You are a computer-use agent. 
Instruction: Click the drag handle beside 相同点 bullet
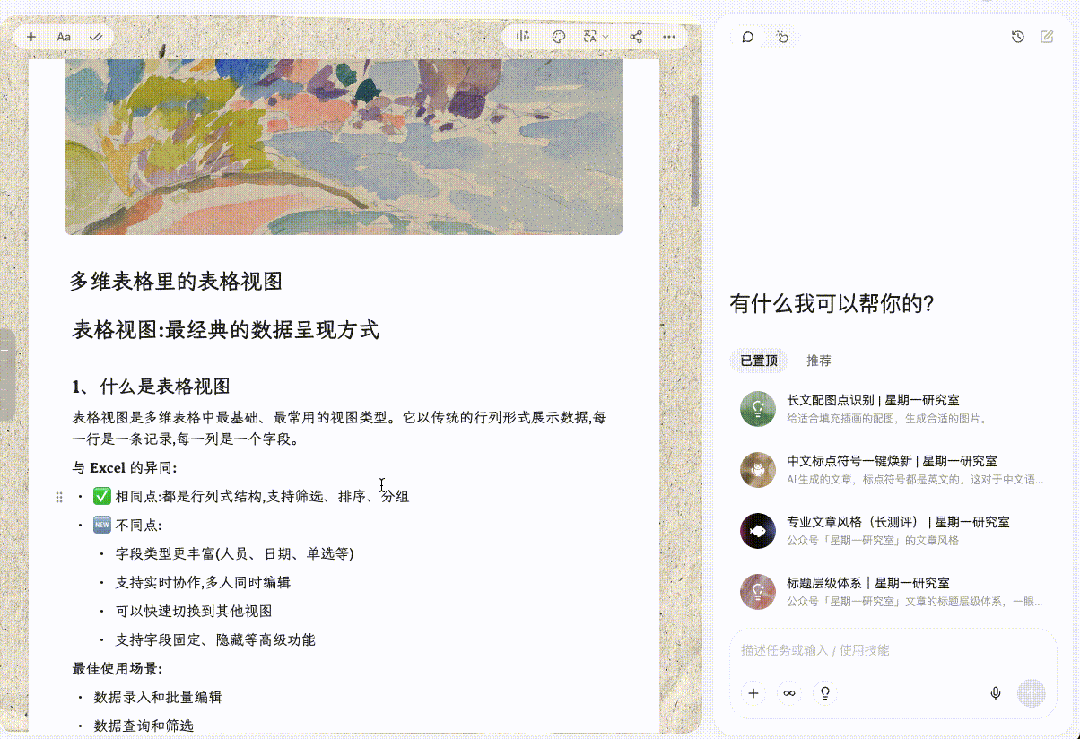click(59, 497)
